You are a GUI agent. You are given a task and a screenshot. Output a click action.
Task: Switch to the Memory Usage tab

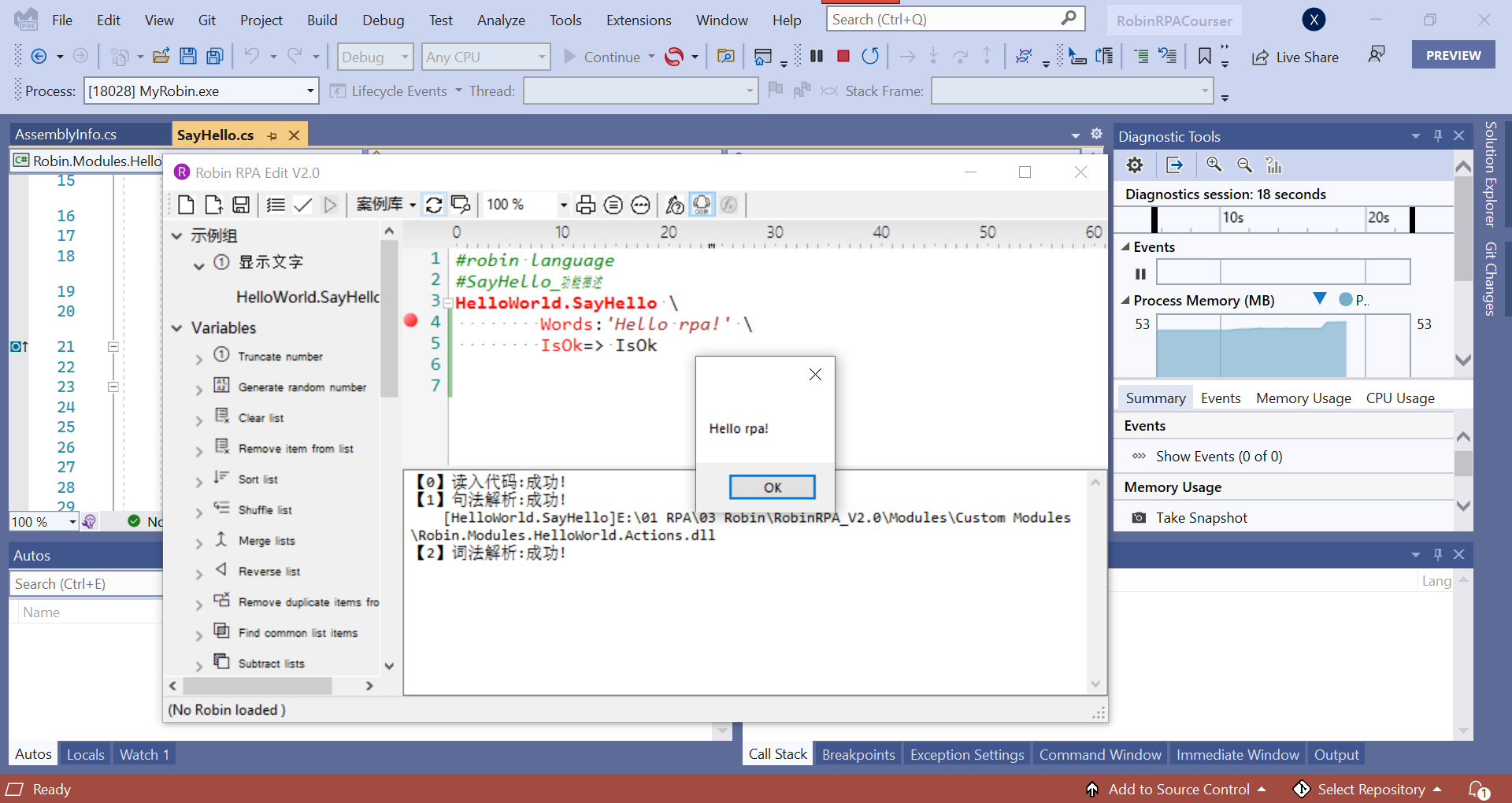[x=1303, y=398]
